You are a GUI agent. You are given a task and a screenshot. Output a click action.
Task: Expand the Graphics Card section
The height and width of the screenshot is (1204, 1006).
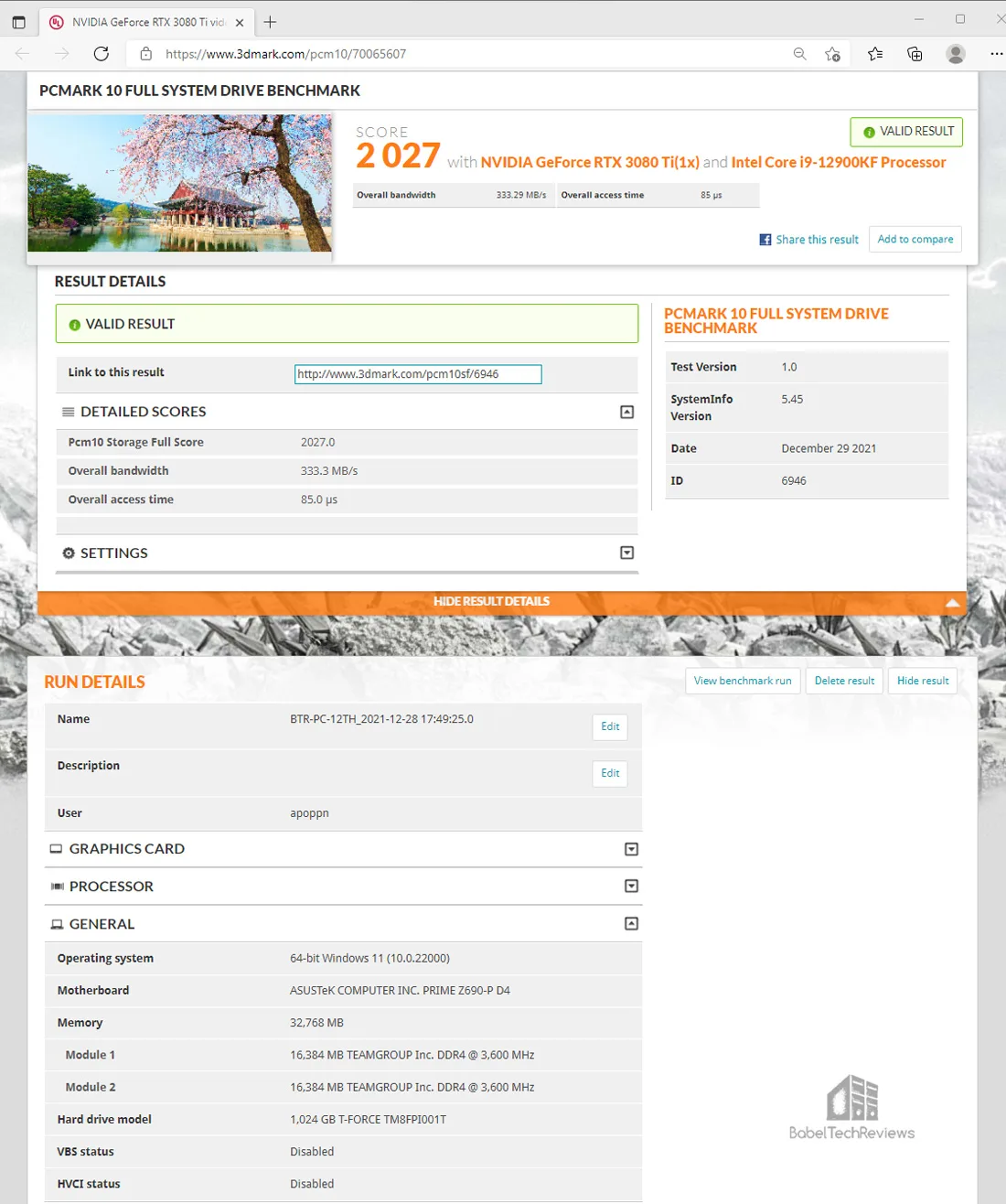[631, 849]
